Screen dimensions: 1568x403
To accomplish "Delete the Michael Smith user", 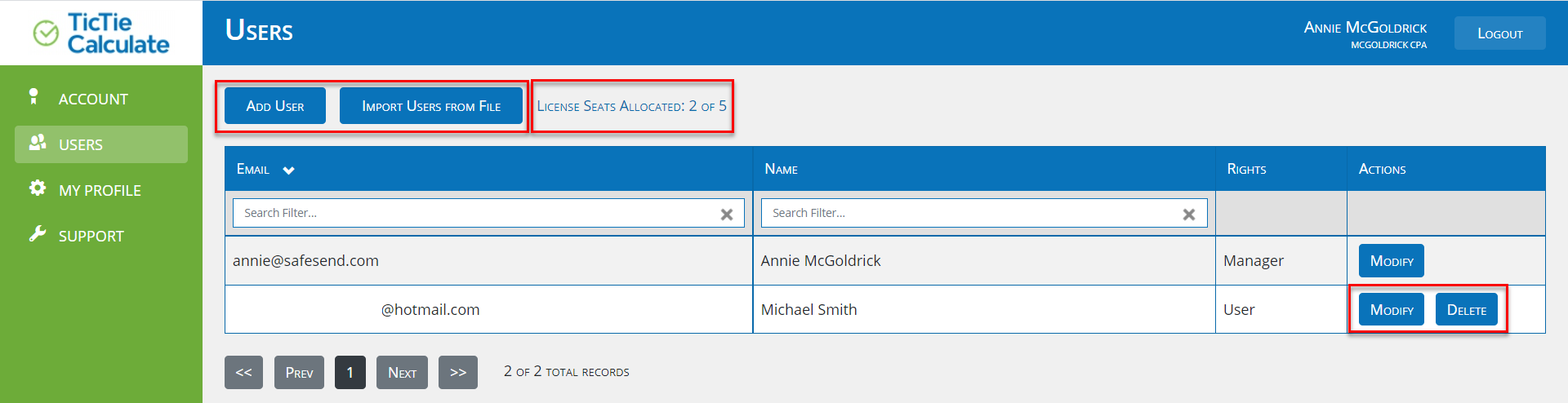I will pyautogui.click(x=1467, y=310).
